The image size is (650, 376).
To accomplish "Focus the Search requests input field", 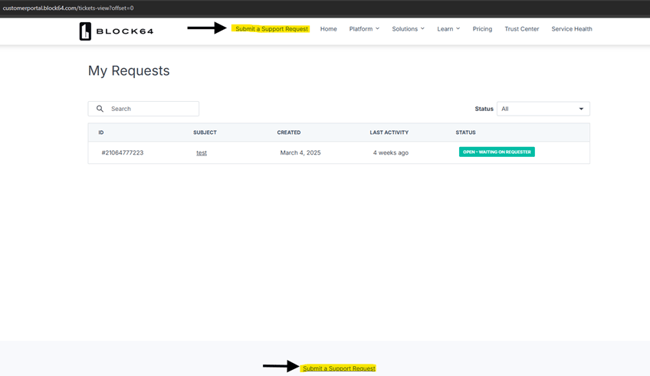I will (143, 109).
